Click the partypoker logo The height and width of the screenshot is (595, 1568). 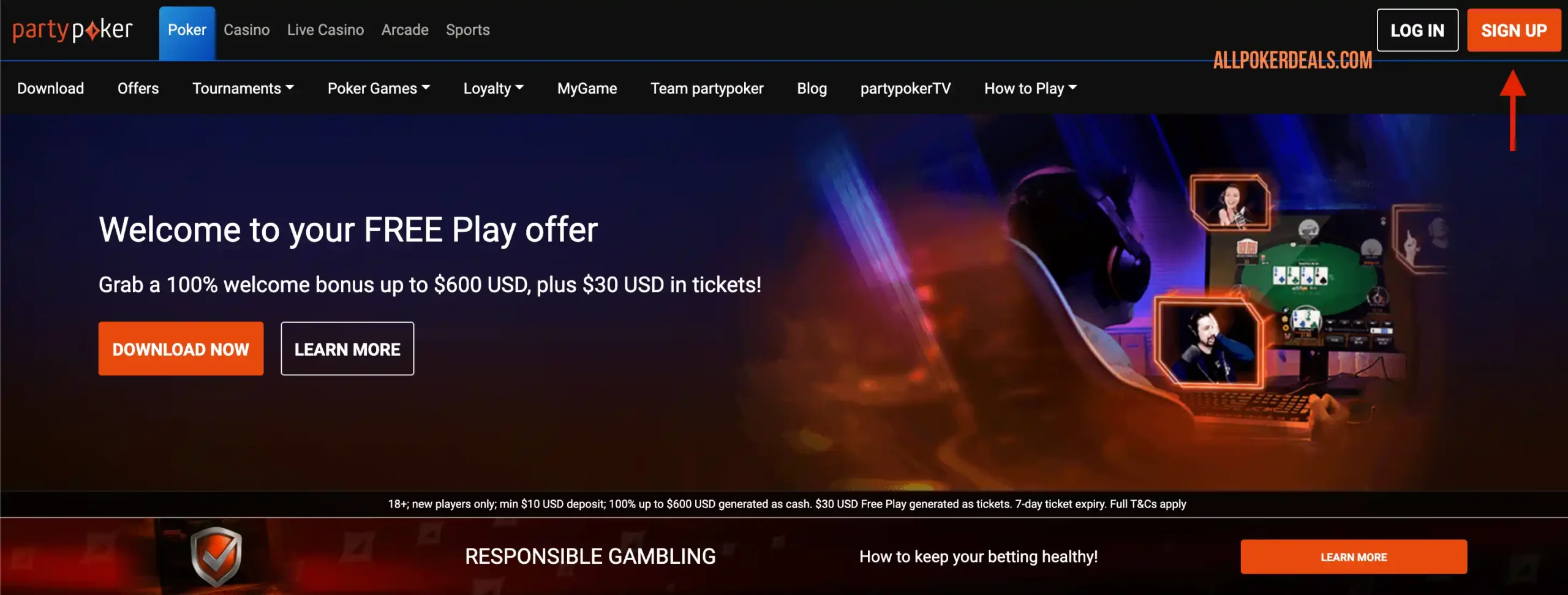click(72, 29)
